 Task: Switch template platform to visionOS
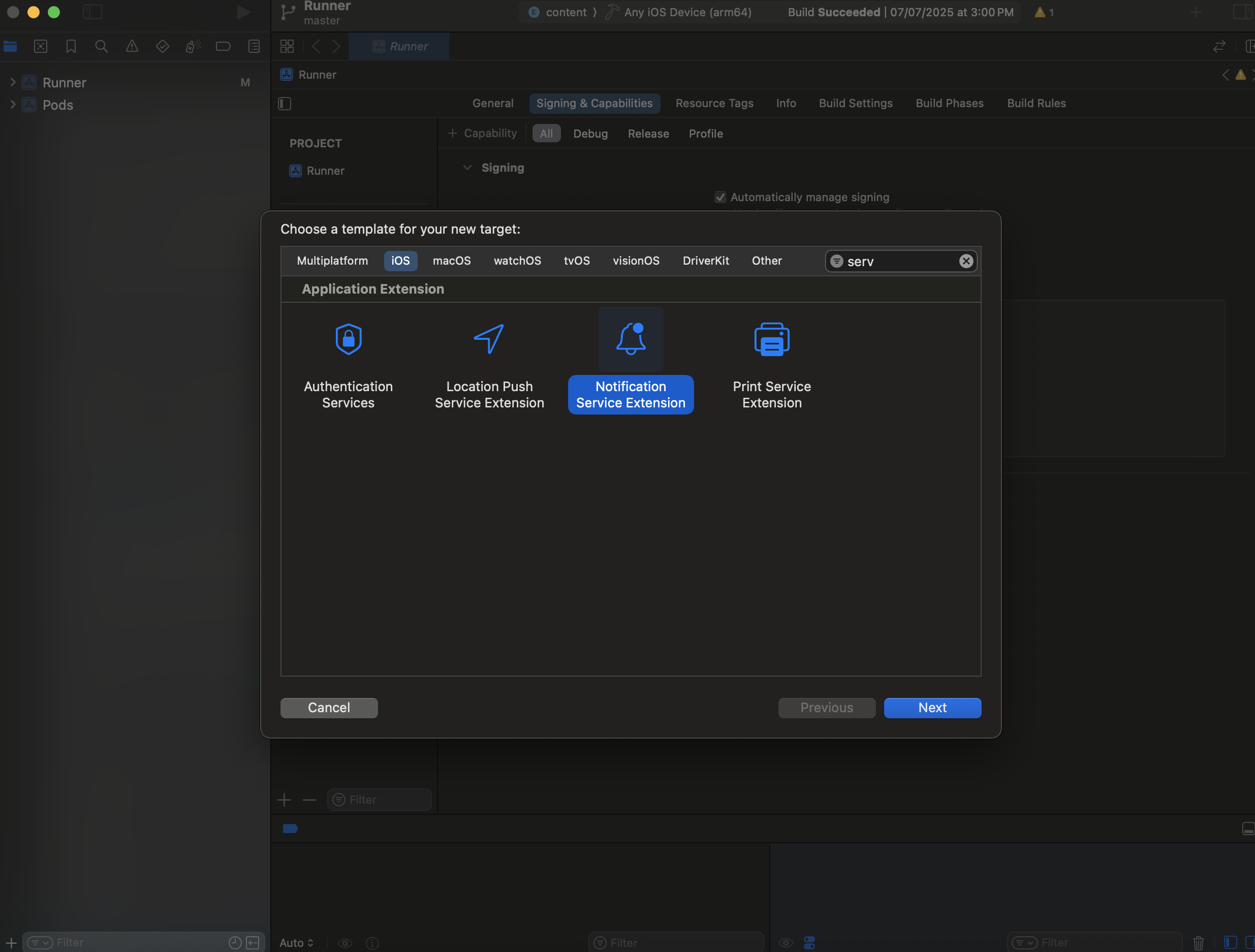click(636, 261)
